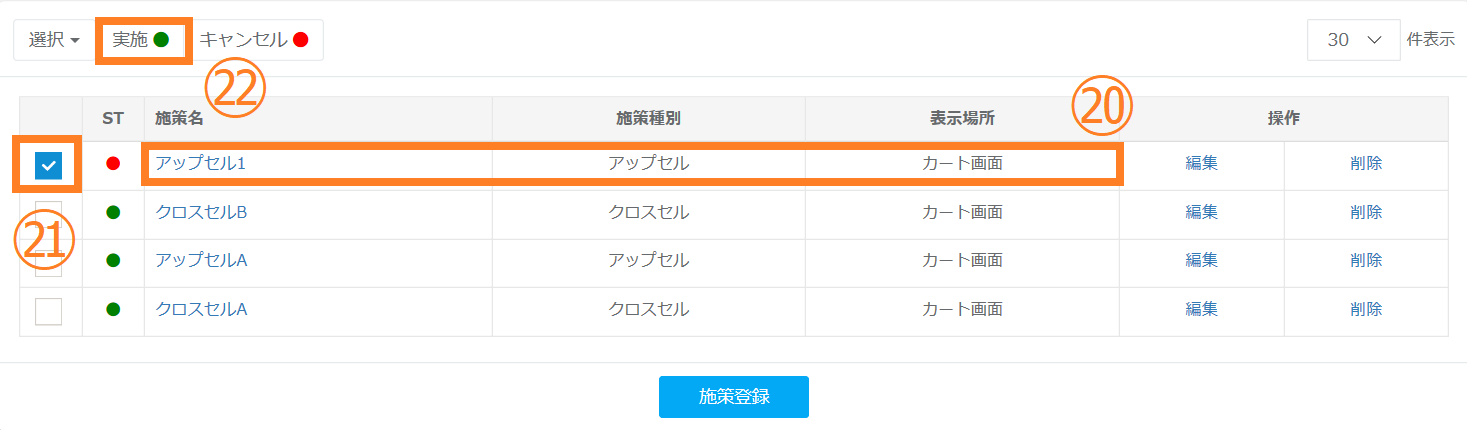Click 編集 for the アップセル1 row
Image resolution: width=1467 pixels, height=430 pixels.
pos(1201,163)
